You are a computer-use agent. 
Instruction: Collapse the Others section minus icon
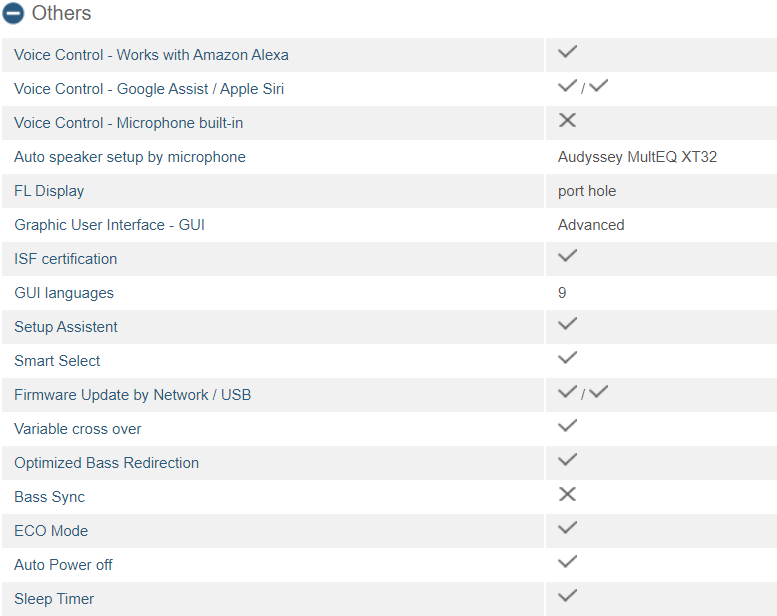[13, 13]
